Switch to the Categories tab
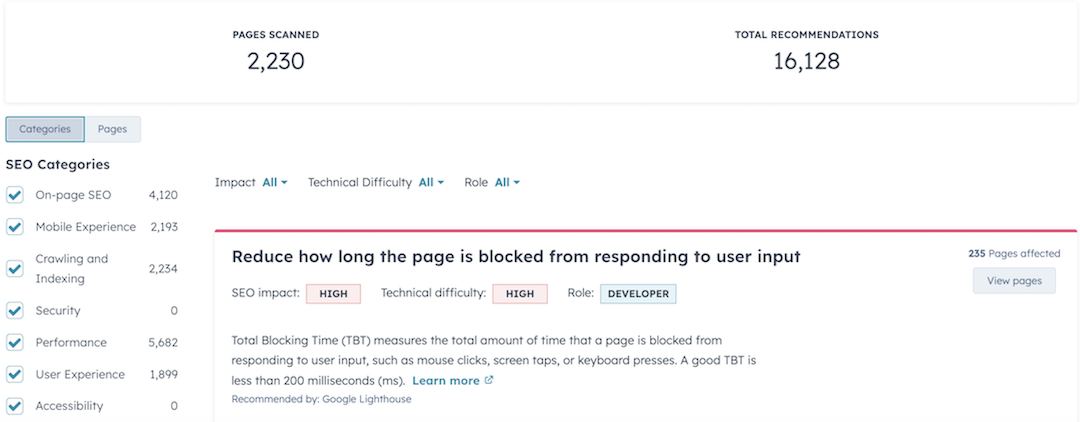 (x=45, y=129)
